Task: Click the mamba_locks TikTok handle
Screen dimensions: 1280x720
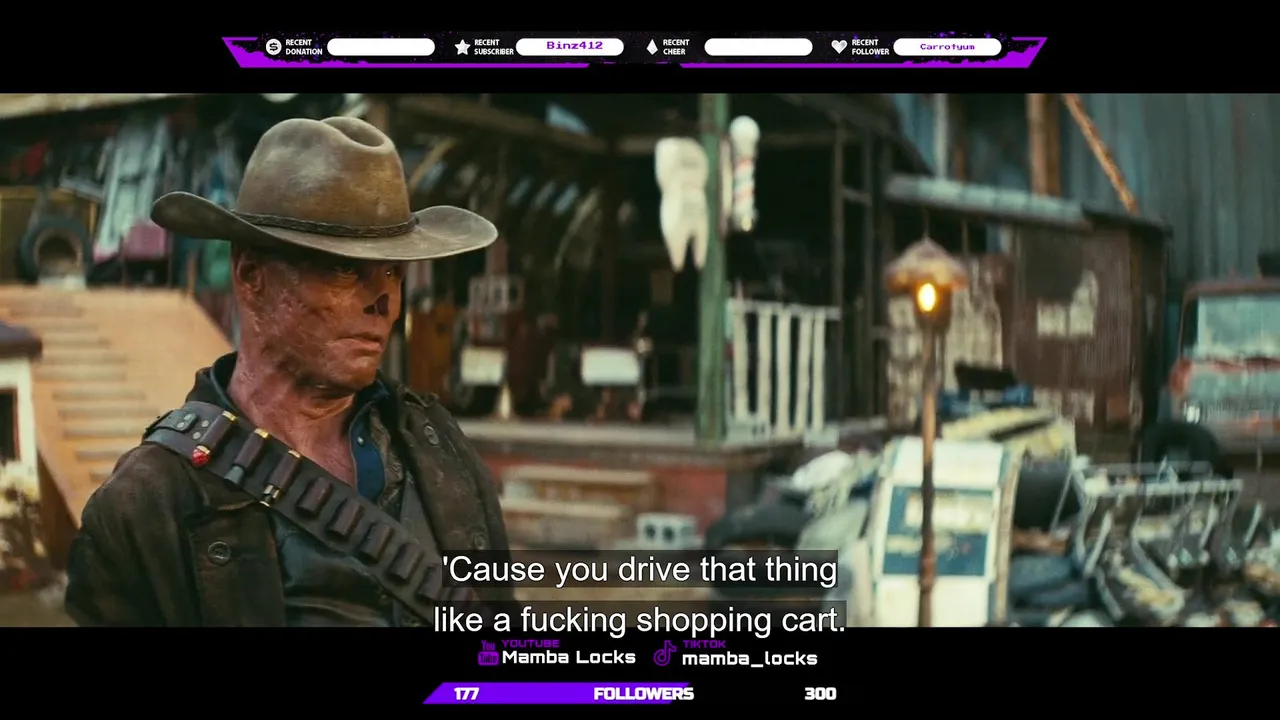Action: [750, 659]
